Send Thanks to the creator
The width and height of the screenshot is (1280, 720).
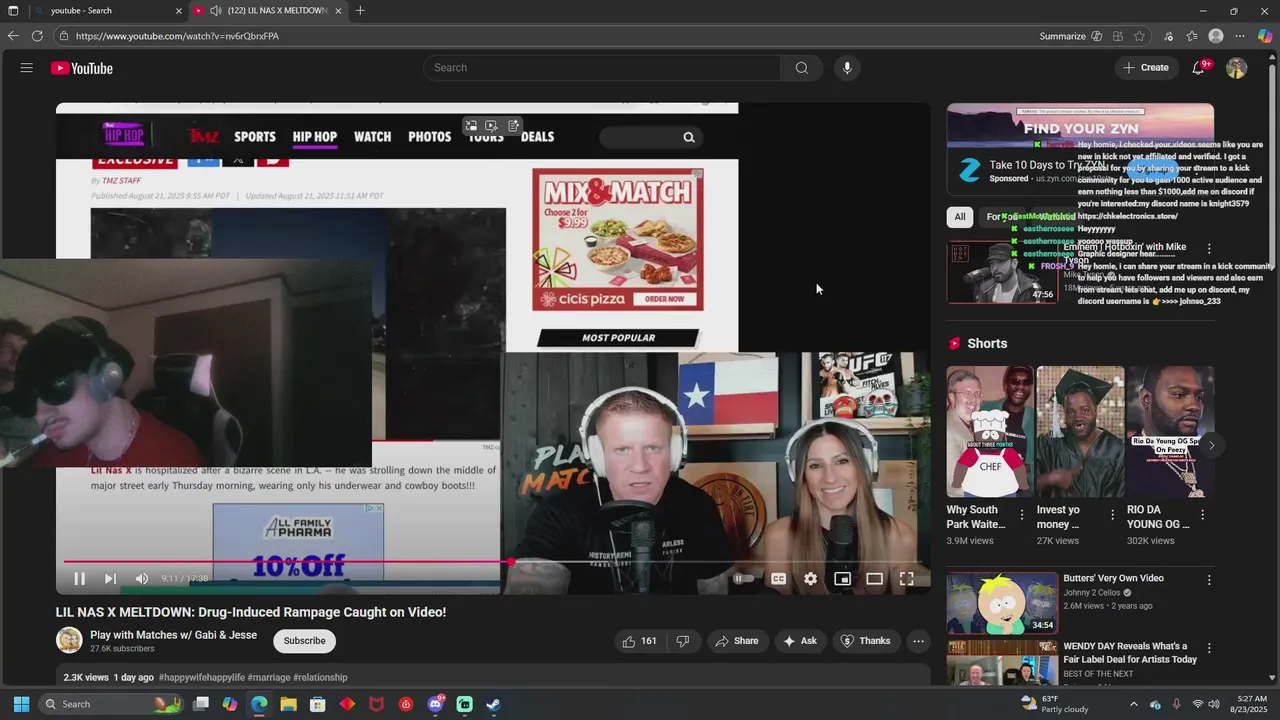tap(866, 641)
